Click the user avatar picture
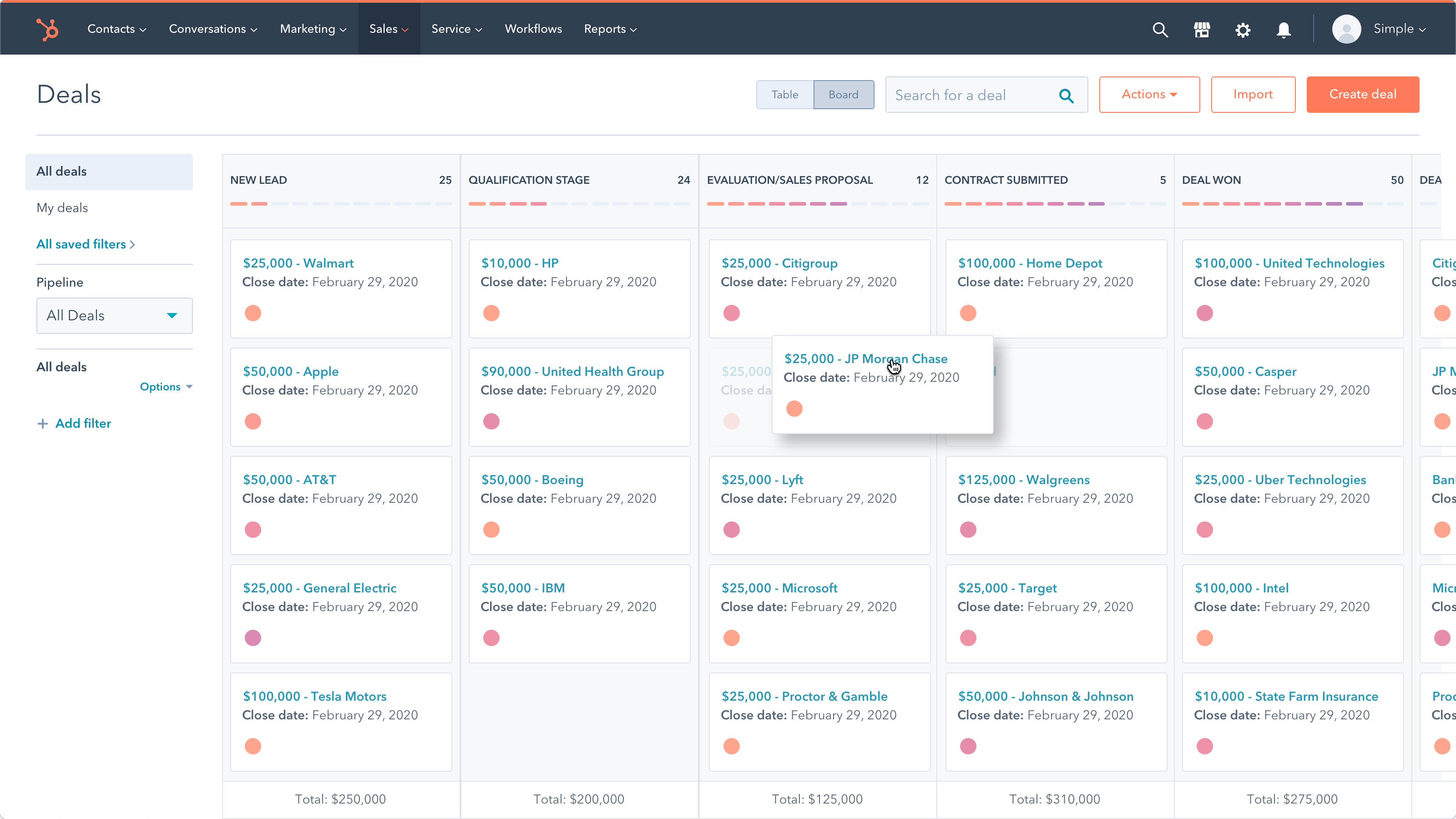 (1346, 29)
